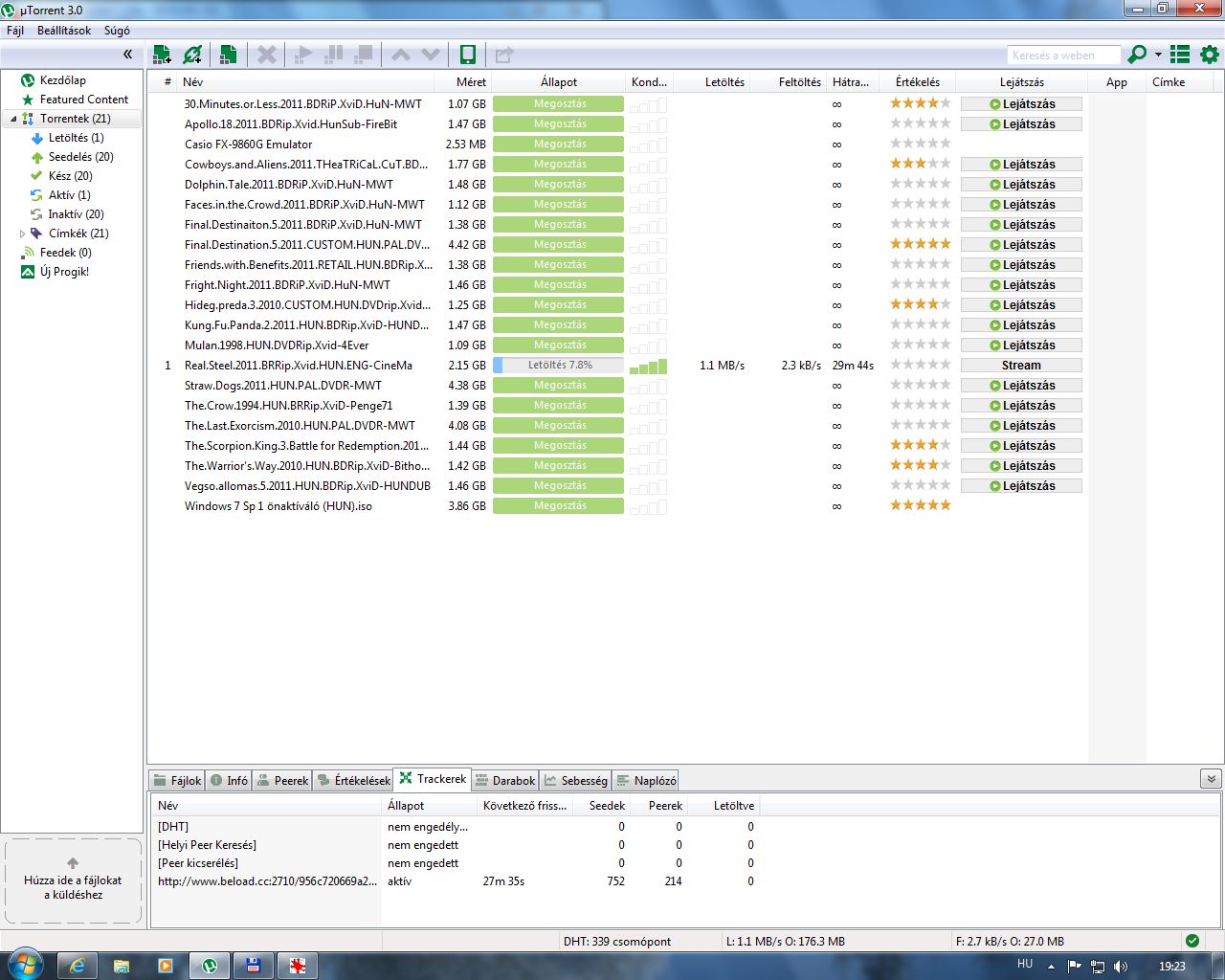Viewport: 1225px width, 980px height.
Task: Click Lejátszás for The.Crow.1994
Action: tap(1021, 405)
